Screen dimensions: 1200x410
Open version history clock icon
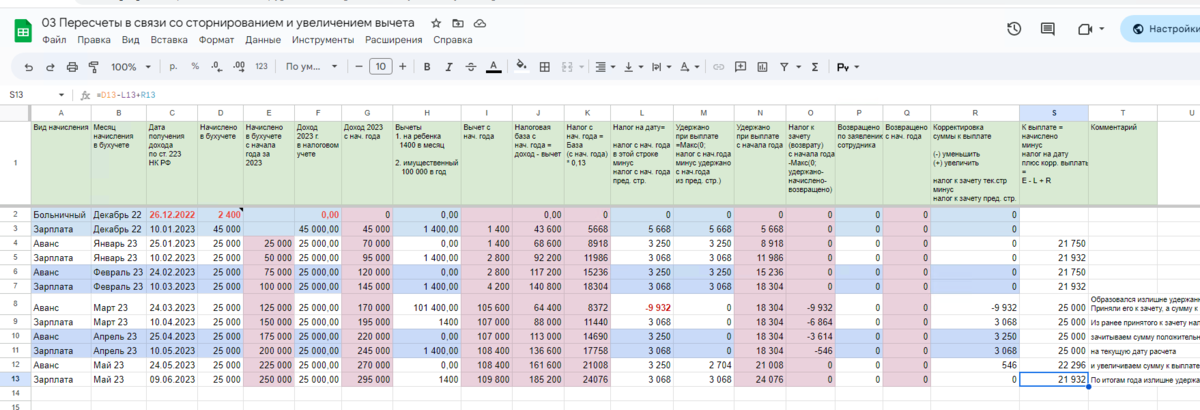click(1014, 29)
